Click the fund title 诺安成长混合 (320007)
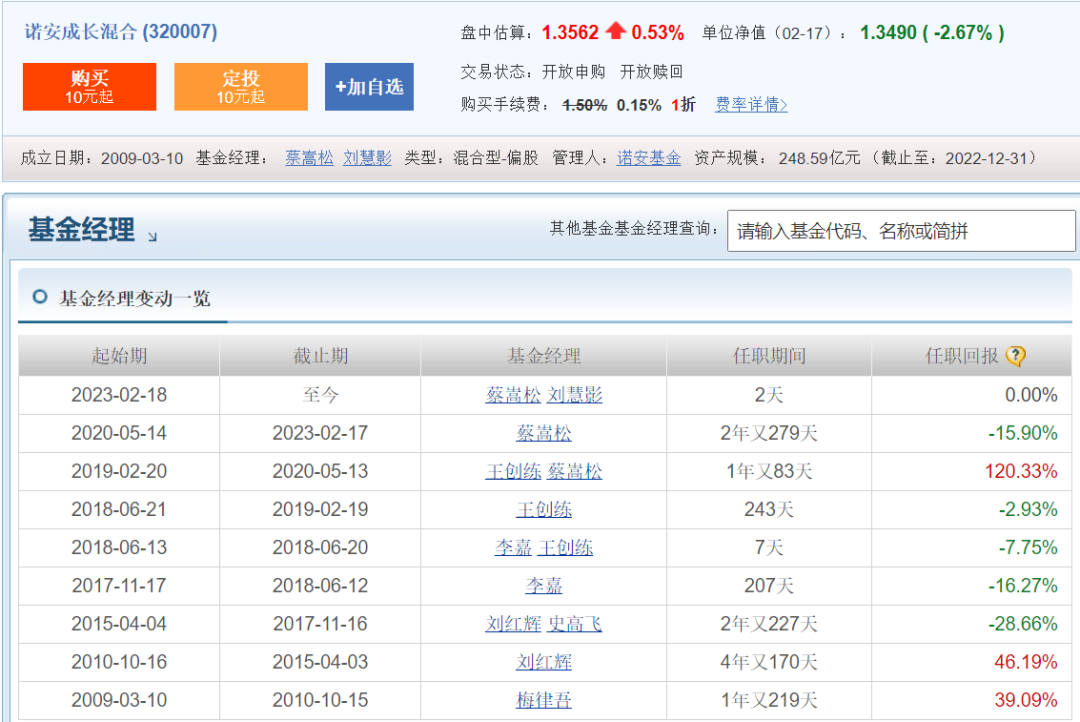The image size is (1080, 722). pyautogui.click(x=121, y=32)
